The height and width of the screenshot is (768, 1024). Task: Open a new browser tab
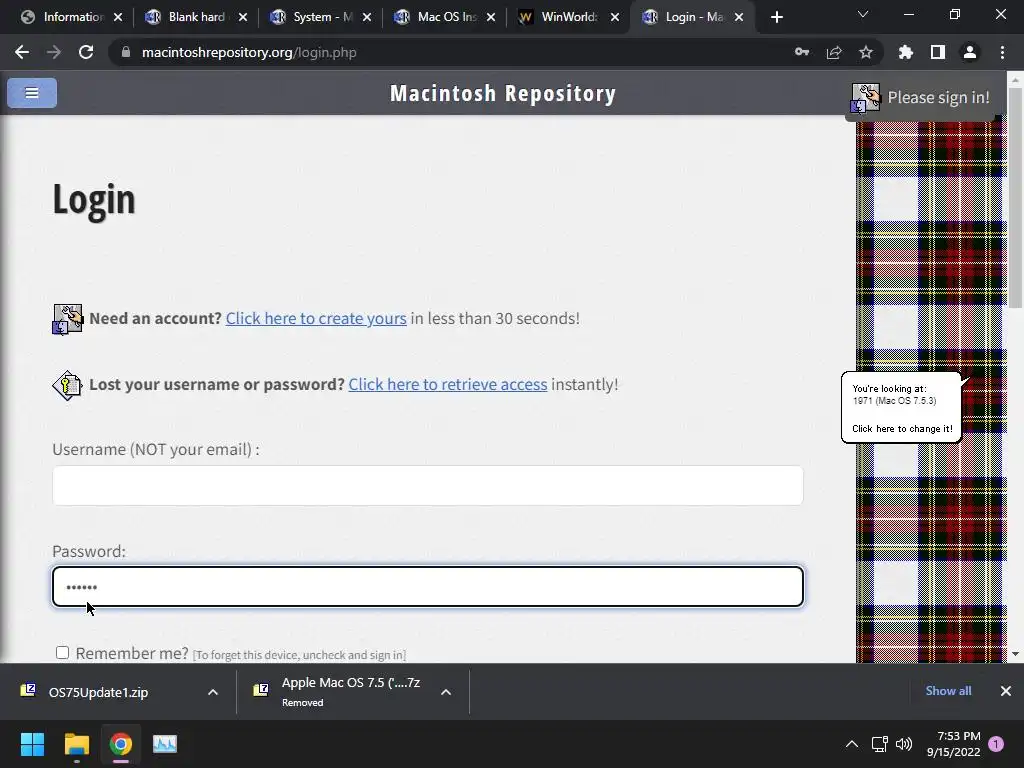tap(776, 17)
